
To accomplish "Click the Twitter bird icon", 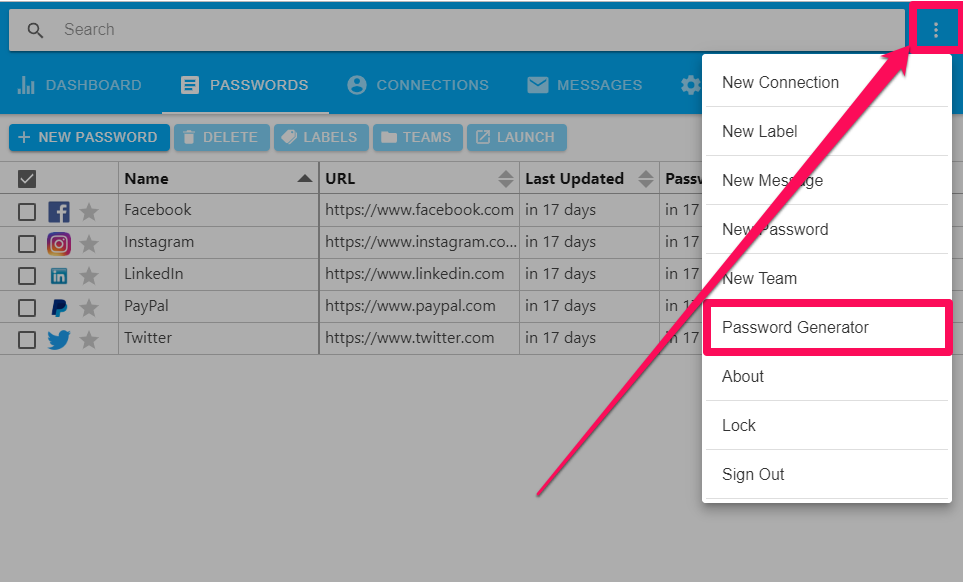I will tap(59, 339).
